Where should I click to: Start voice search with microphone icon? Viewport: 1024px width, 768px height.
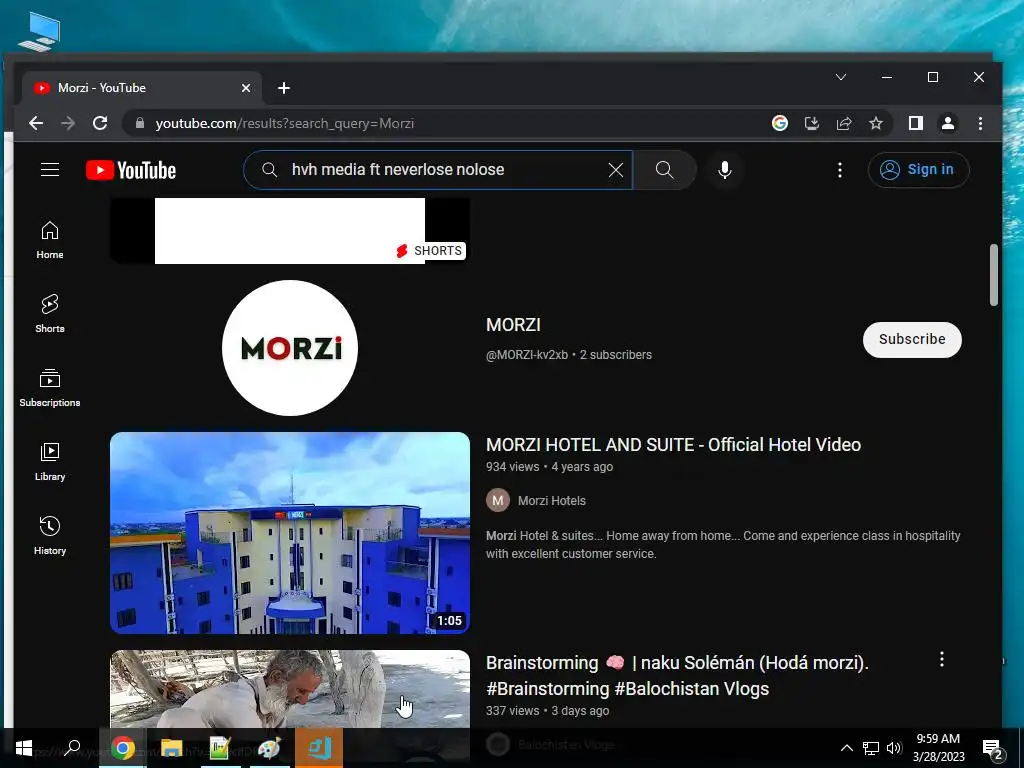pos(724,170)
